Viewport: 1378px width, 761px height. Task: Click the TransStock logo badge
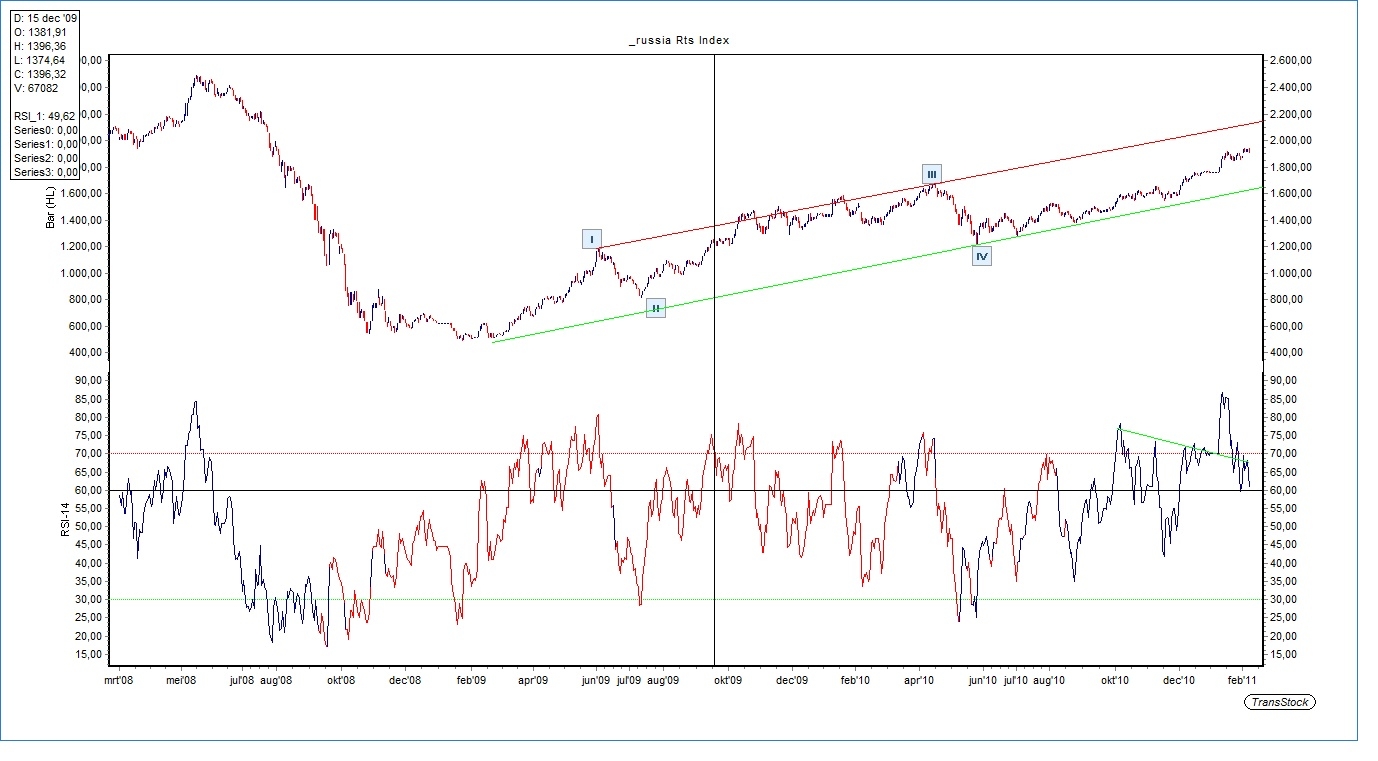(x=1280, y=702)
